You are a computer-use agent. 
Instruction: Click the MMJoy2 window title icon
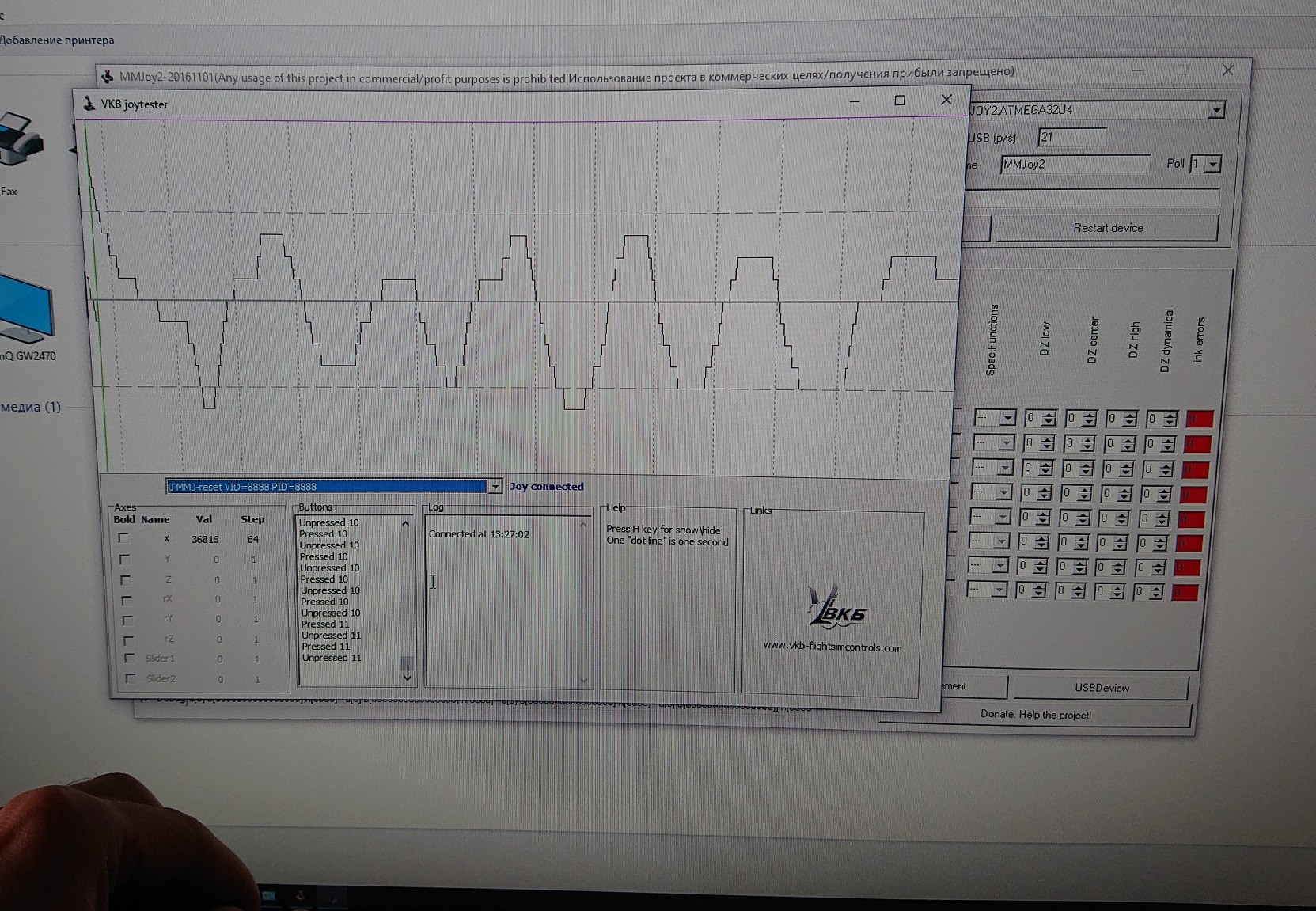[108, 77]
